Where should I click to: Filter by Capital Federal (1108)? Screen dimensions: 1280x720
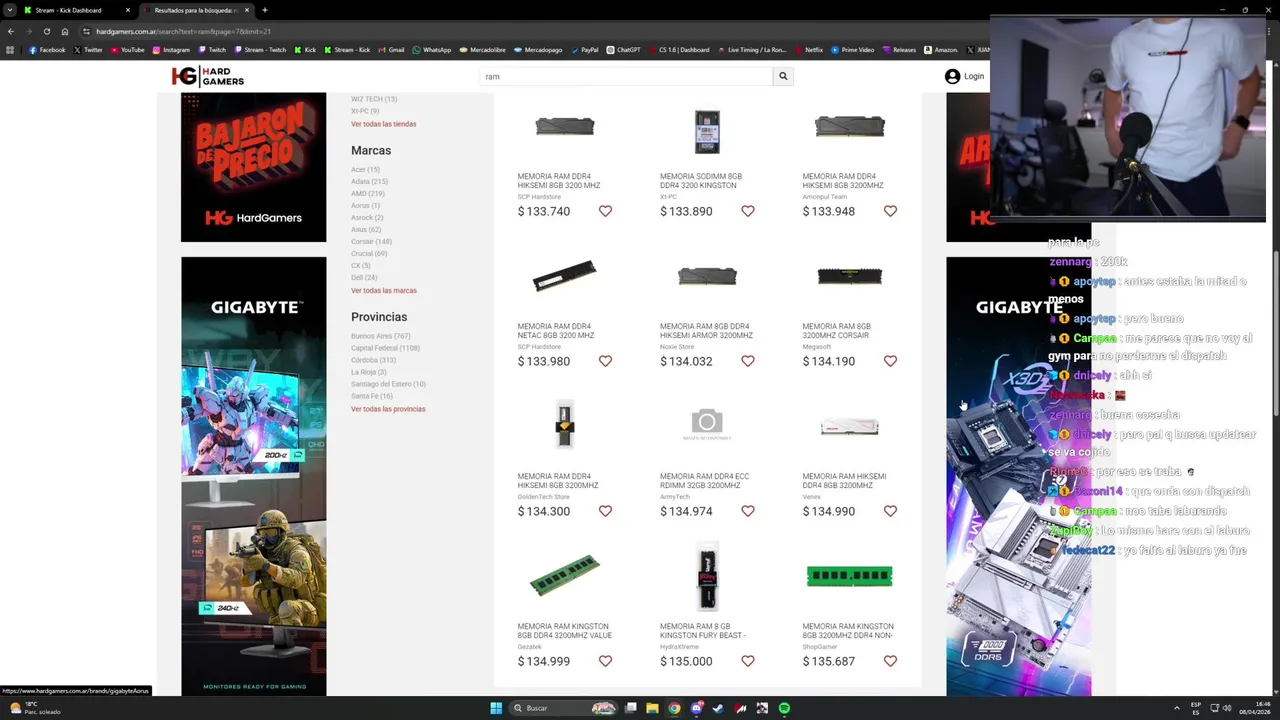tap(385, 348)
